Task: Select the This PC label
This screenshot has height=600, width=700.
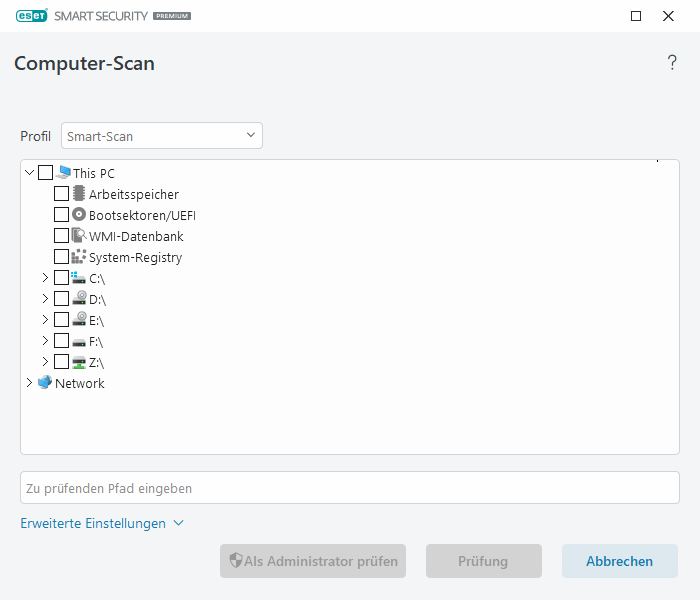Action: point(94,173)
